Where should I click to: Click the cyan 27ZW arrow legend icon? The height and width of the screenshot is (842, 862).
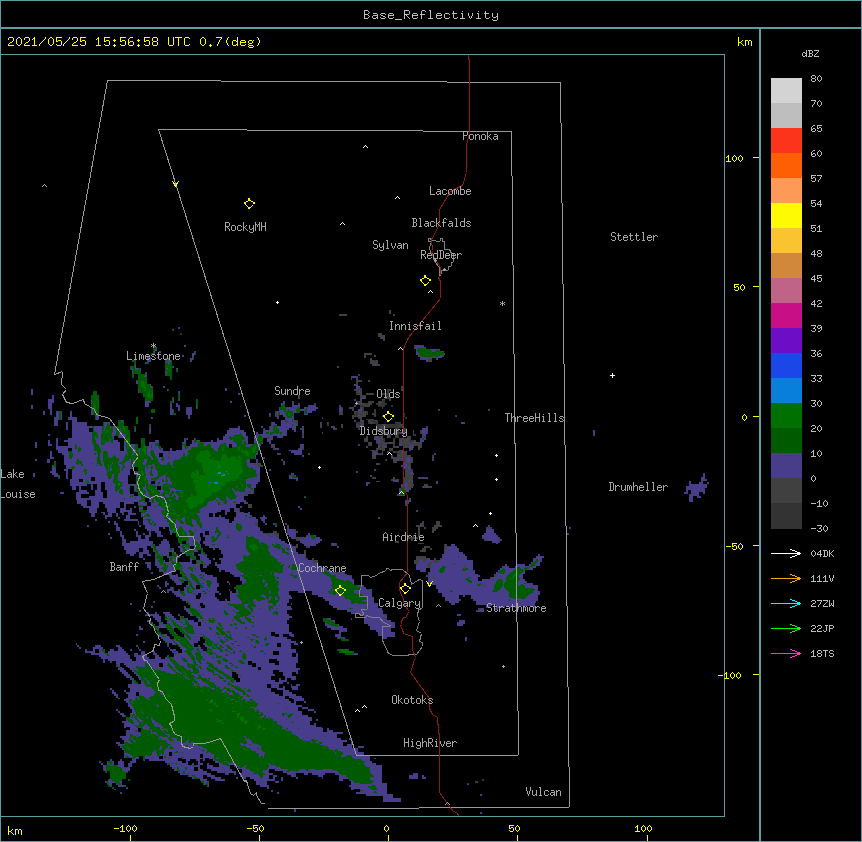tap(786, 603)
